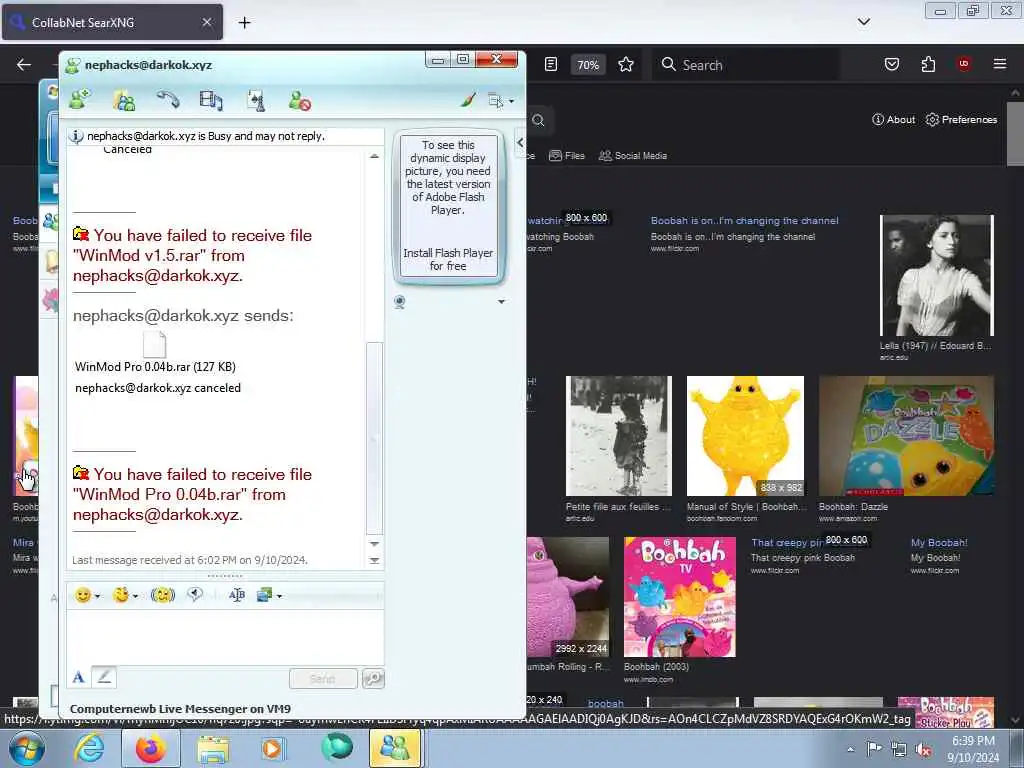Open the Firefox extensions puzzle icon
1024x768 pixels.
[x=928, y=64]
